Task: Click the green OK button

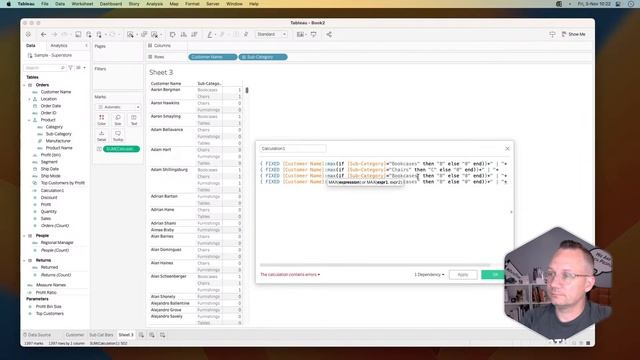Action: pyautogui.click(x=495, y=275)
